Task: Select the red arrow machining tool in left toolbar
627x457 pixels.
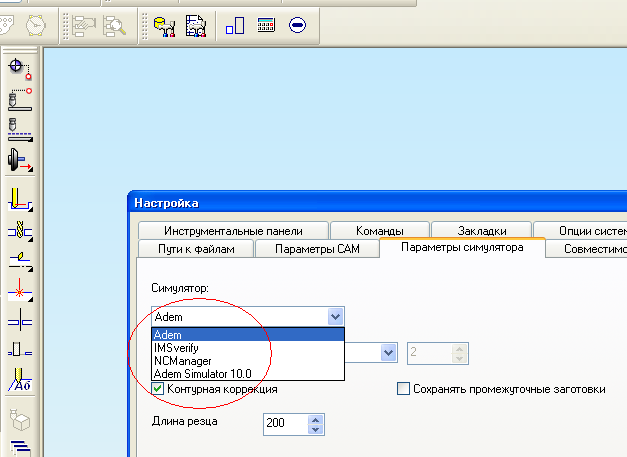Action: 19,161
